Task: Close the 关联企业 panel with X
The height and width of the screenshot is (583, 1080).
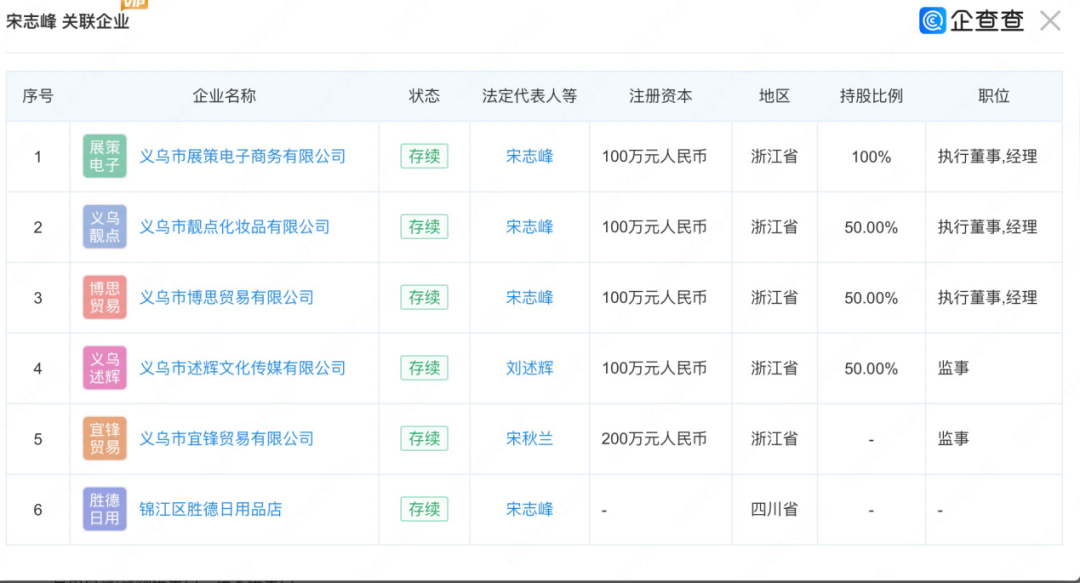Action: (x=1050, y=20)
